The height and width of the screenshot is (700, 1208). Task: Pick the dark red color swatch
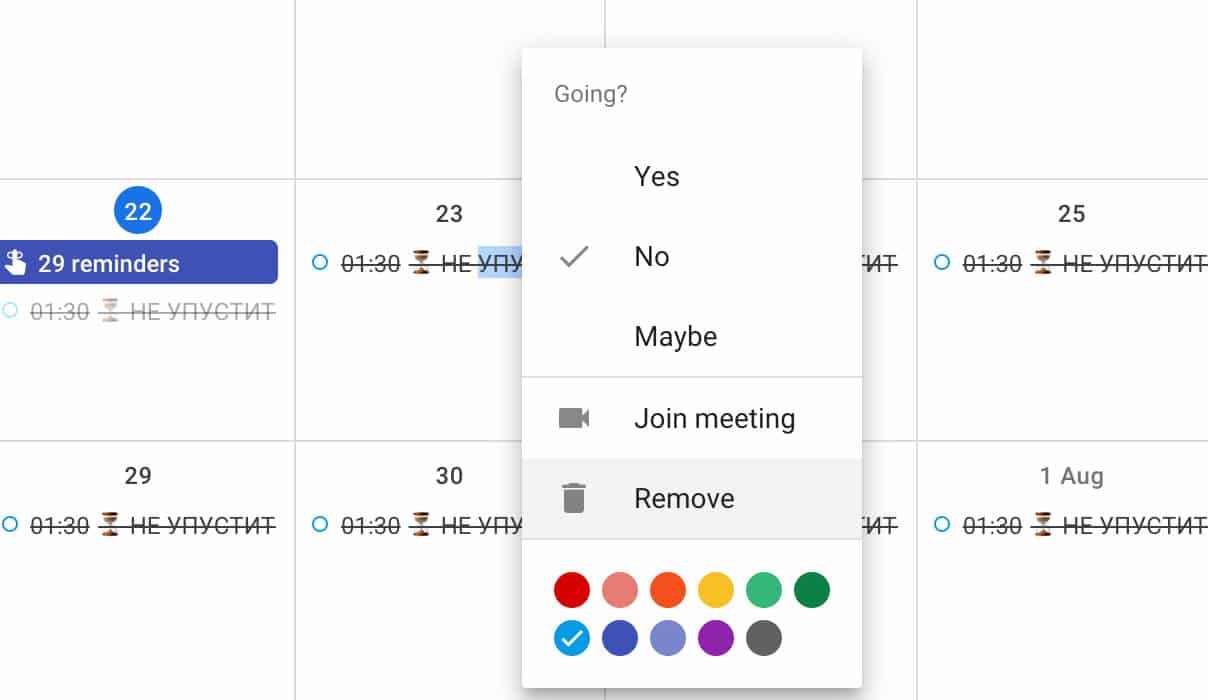(x=572, y=590)
